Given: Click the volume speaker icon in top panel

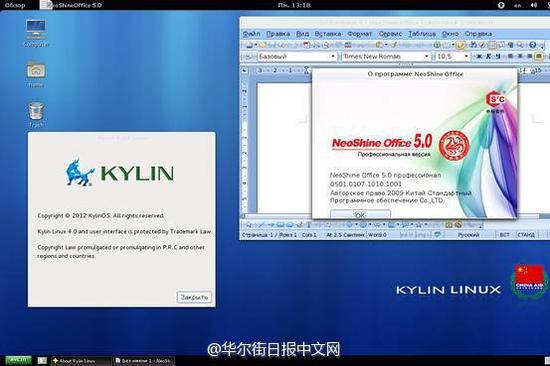Looking at the screenshot, I should coord(534,5).
